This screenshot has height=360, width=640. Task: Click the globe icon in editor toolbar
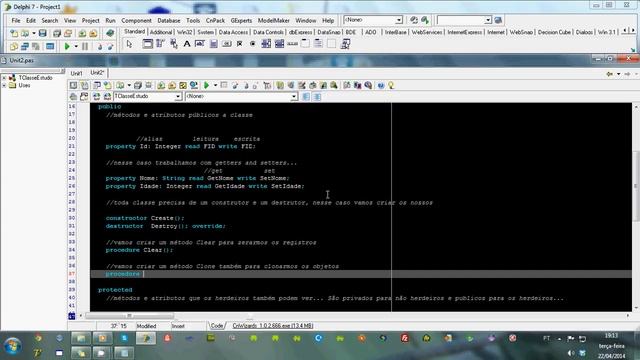click(194, 85)
